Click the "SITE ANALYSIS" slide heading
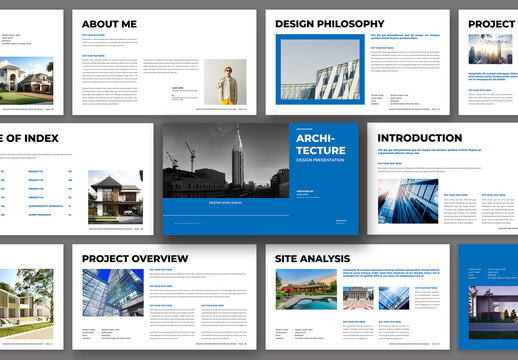 point(312,259)
